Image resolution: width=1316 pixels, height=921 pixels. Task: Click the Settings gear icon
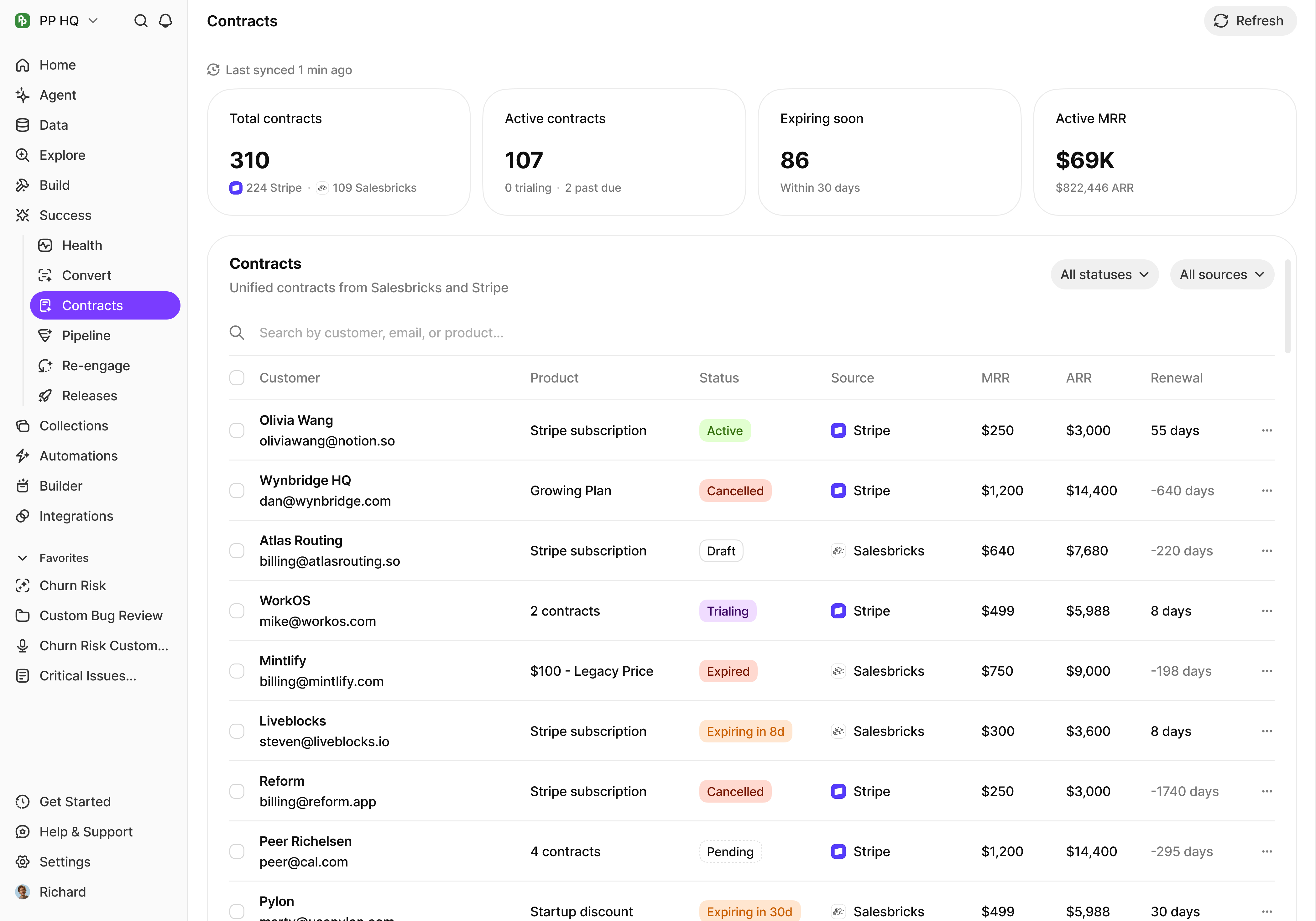coord(22,862)
